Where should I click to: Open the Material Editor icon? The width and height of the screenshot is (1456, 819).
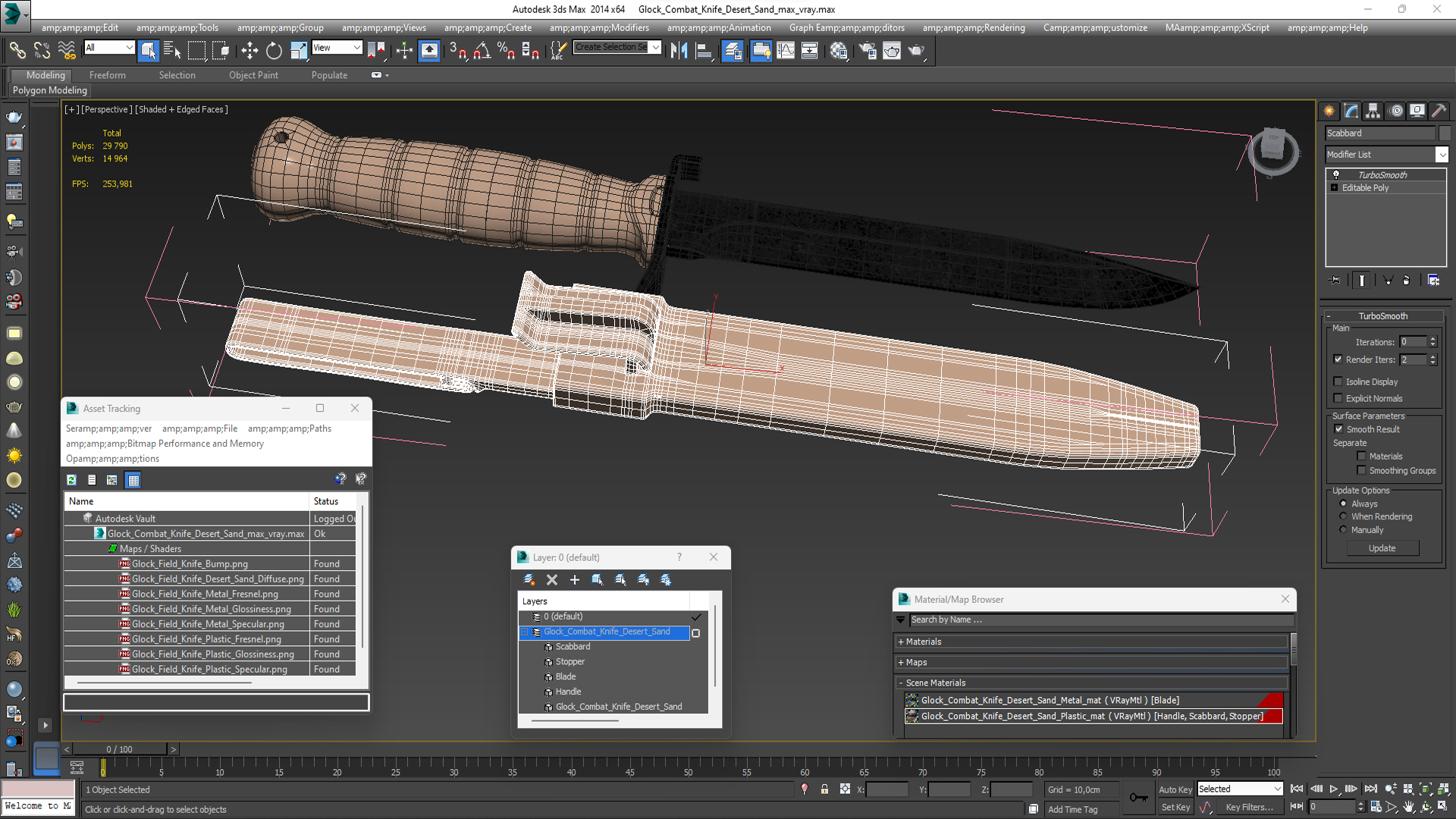coord(838,51)
